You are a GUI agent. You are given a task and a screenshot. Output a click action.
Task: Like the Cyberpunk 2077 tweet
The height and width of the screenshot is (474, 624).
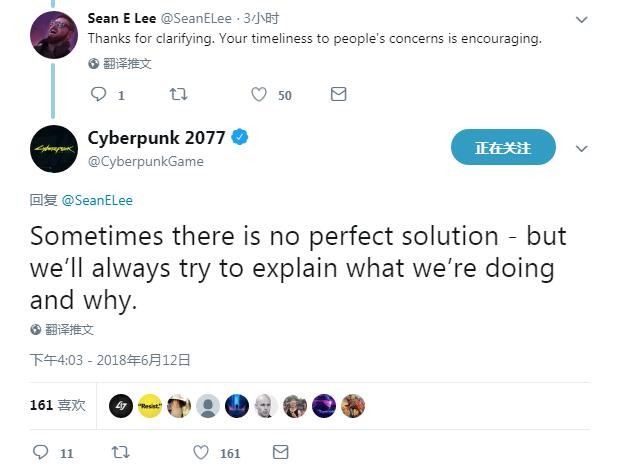201,452
